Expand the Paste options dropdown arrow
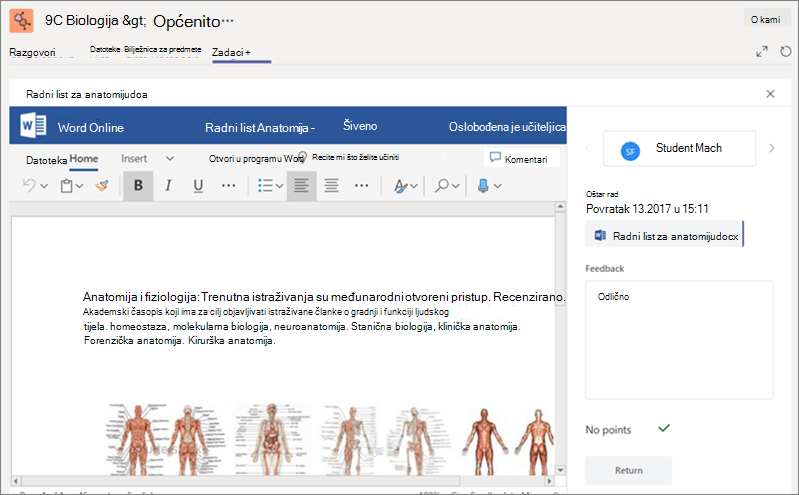The height and width of the screenshot is (495, 799). click(79, 186)
